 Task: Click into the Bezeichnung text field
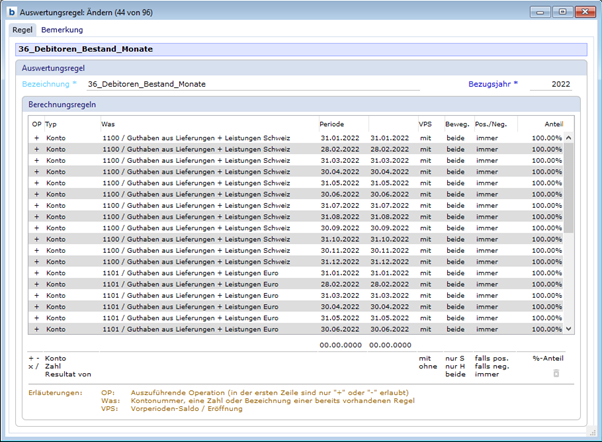tap(250, 84)
